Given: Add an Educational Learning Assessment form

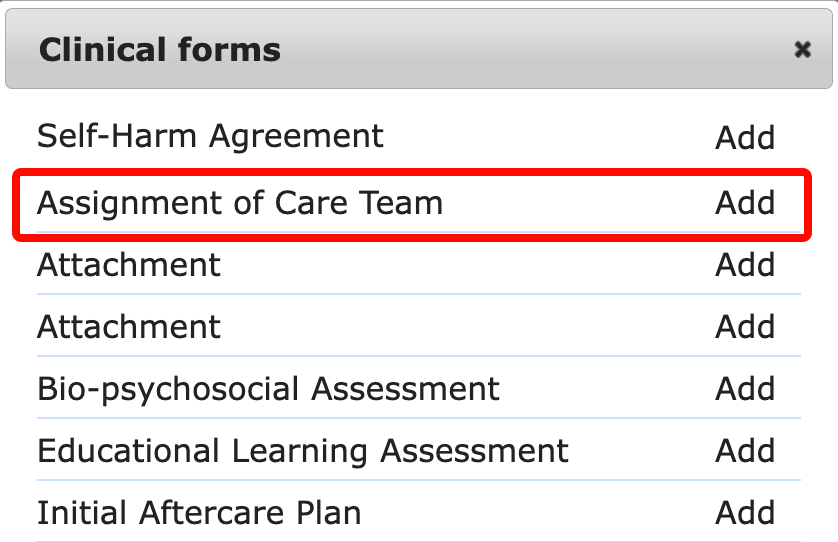Looking at the screenshot, I should [x=745, y=451].
